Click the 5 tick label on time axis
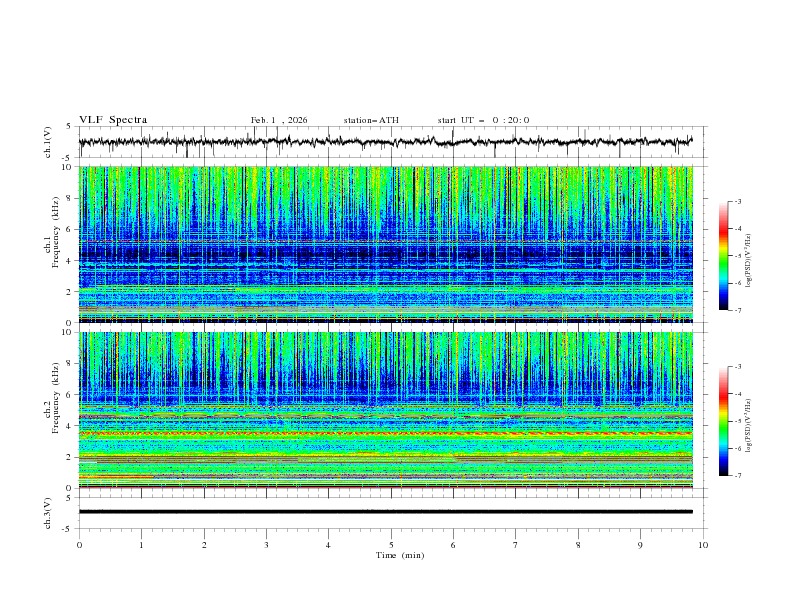792x612 pixels. tap(391, 544)
